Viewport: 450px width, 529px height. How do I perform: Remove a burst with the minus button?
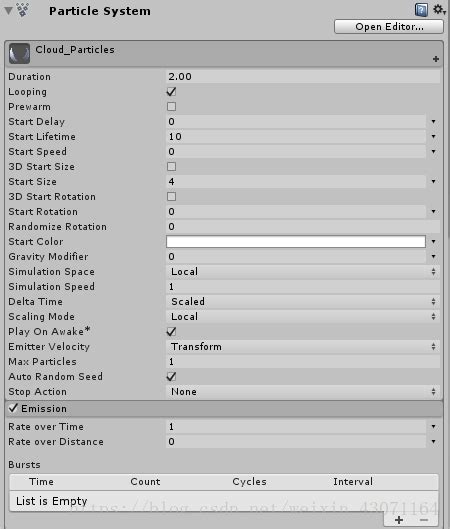coord(424,520)
